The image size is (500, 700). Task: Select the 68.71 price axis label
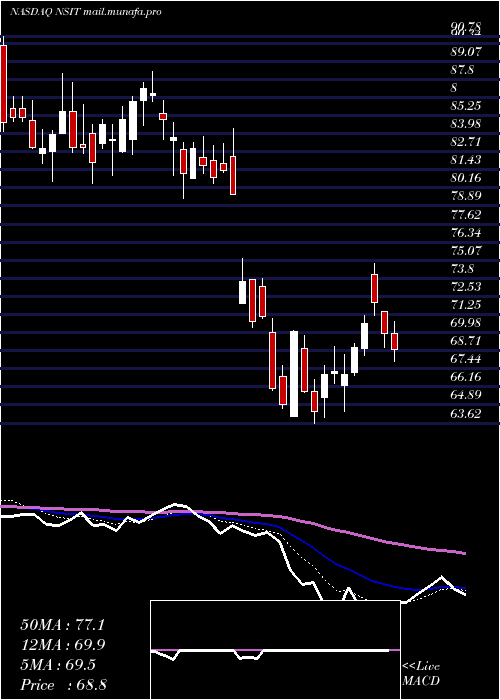pyautogui.click(x=467, y=342)
